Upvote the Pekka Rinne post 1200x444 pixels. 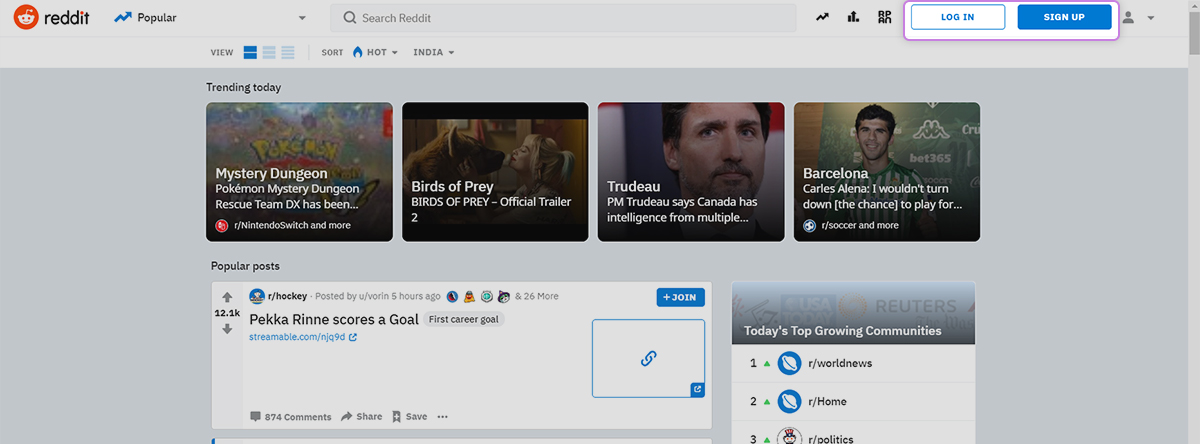tap(227, 297)
